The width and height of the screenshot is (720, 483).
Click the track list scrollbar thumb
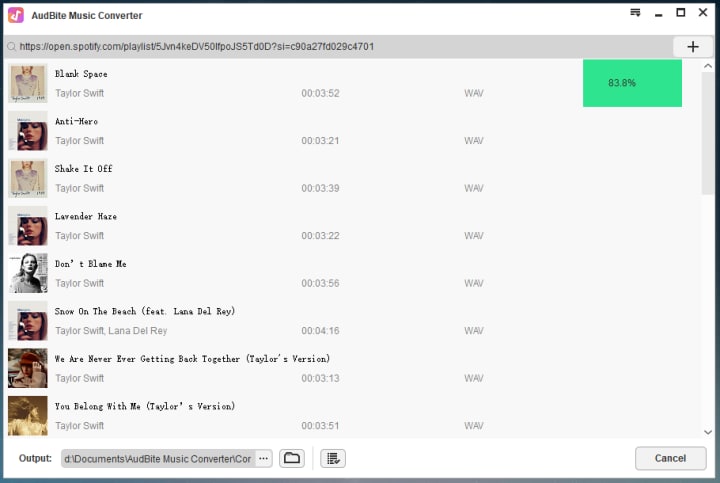tap(708, 133)
